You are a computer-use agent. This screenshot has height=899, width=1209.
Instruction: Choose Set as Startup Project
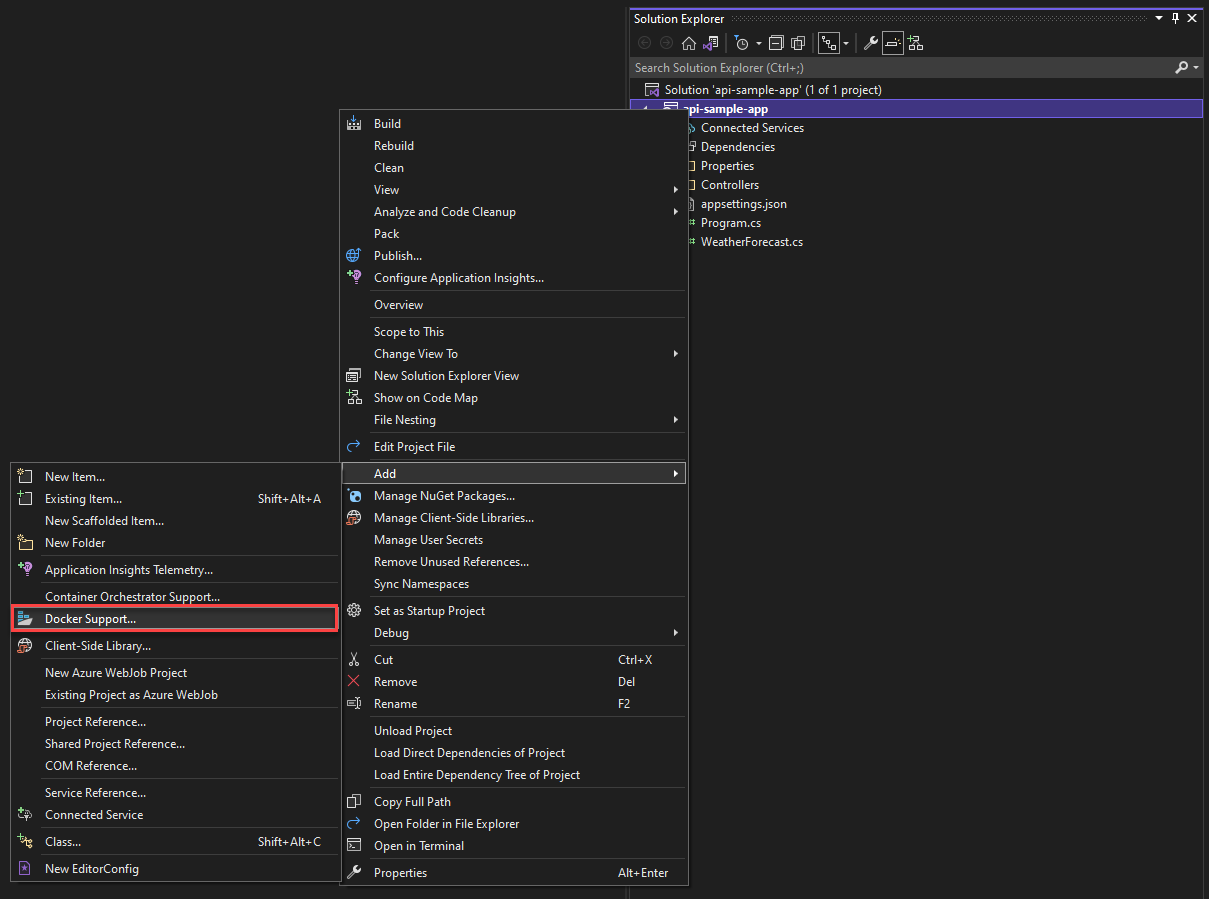(429, 610)
